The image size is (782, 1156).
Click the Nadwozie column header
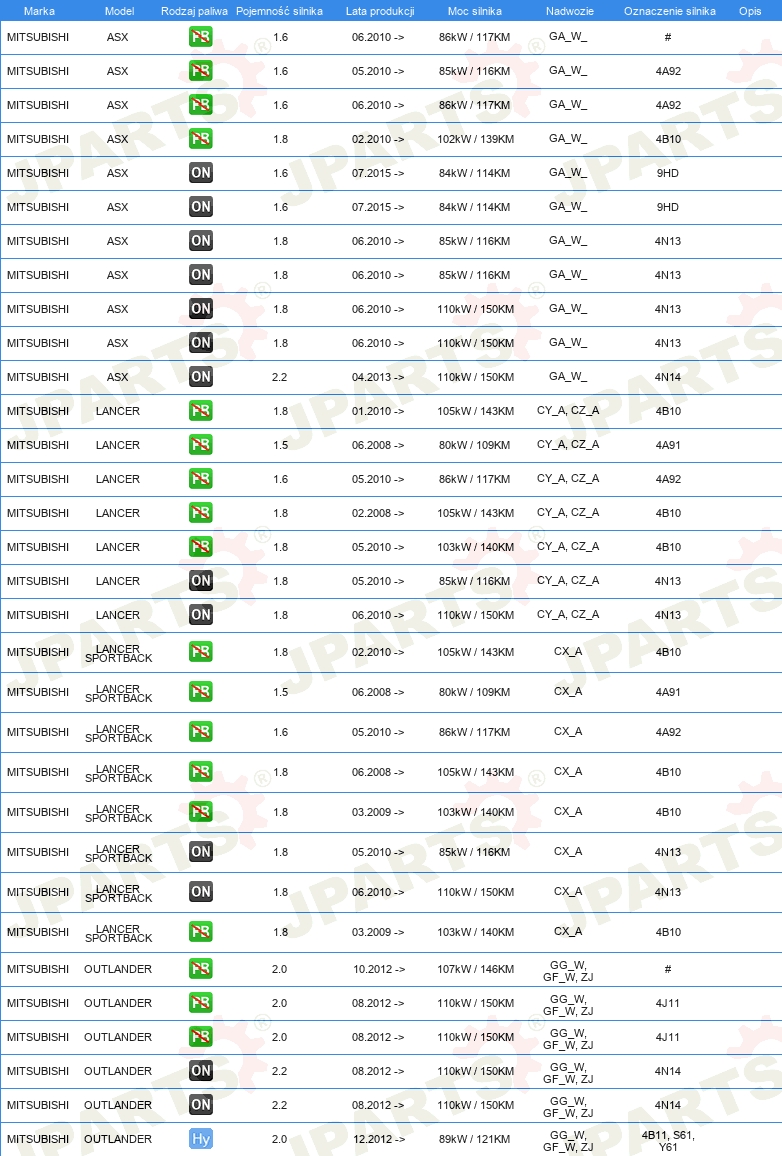[570, 11]
